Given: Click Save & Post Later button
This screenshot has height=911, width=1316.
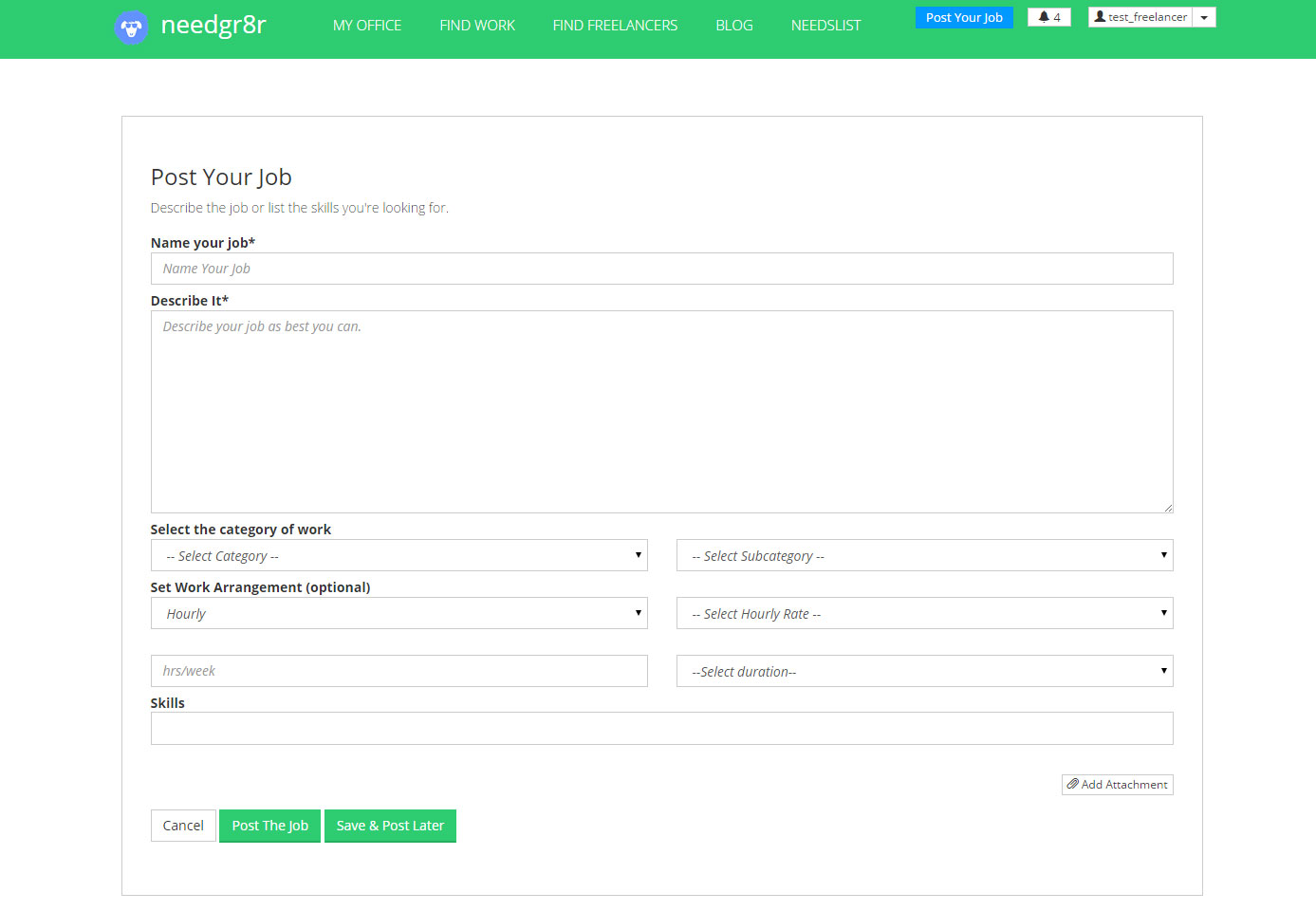Looking at the screenshot, I should click(390, 826).
